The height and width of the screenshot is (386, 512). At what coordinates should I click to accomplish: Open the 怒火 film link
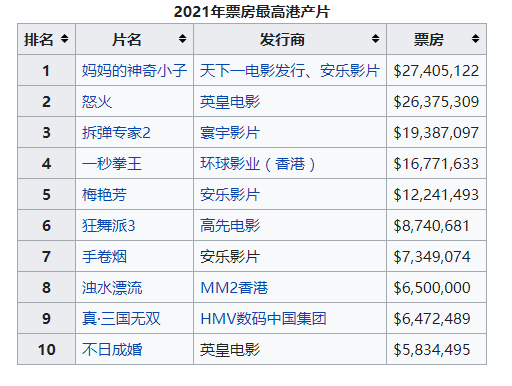tap(97, 102)
